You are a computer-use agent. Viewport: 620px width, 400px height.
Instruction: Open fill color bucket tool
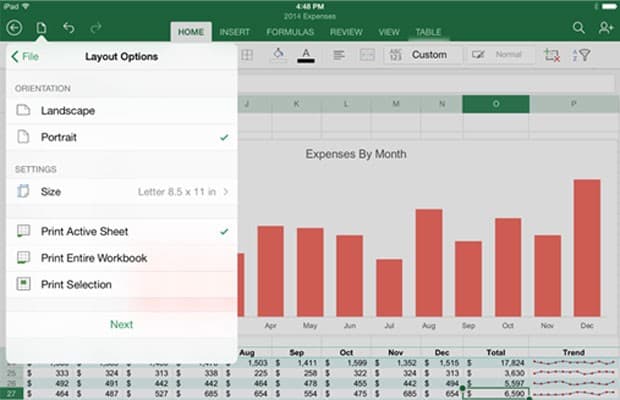[x=278, y=55]
